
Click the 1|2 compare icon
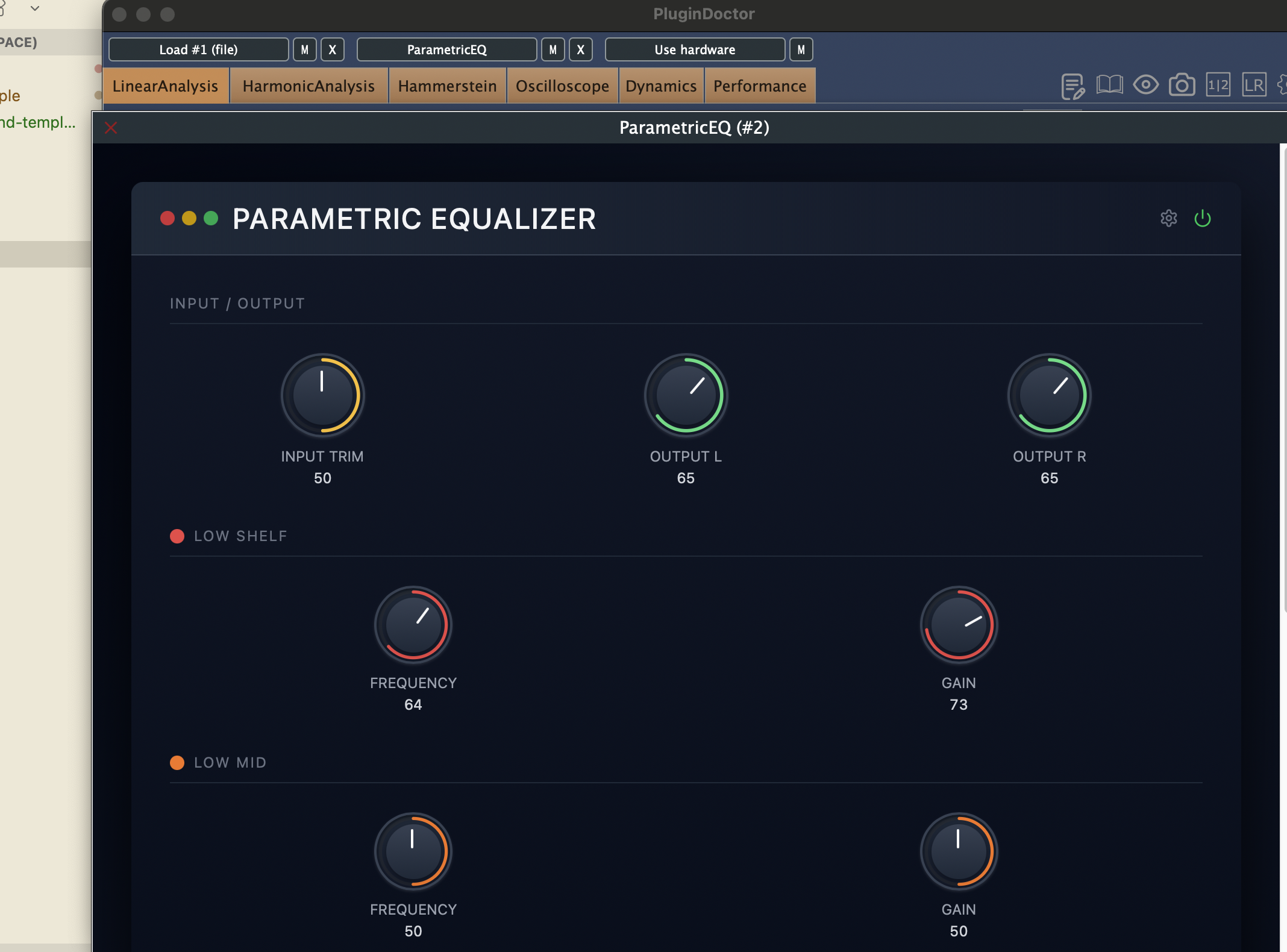1218,85
